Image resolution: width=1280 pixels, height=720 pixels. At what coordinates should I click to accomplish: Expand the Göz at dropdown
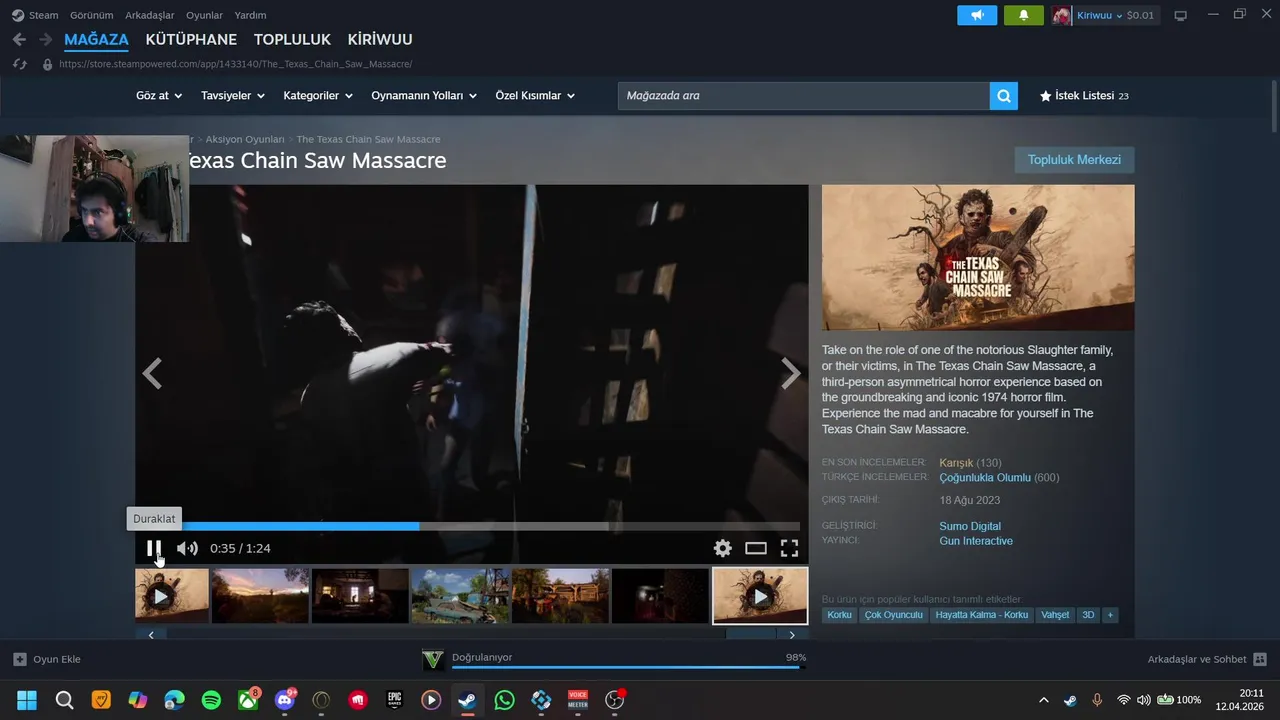coord(159,96)
